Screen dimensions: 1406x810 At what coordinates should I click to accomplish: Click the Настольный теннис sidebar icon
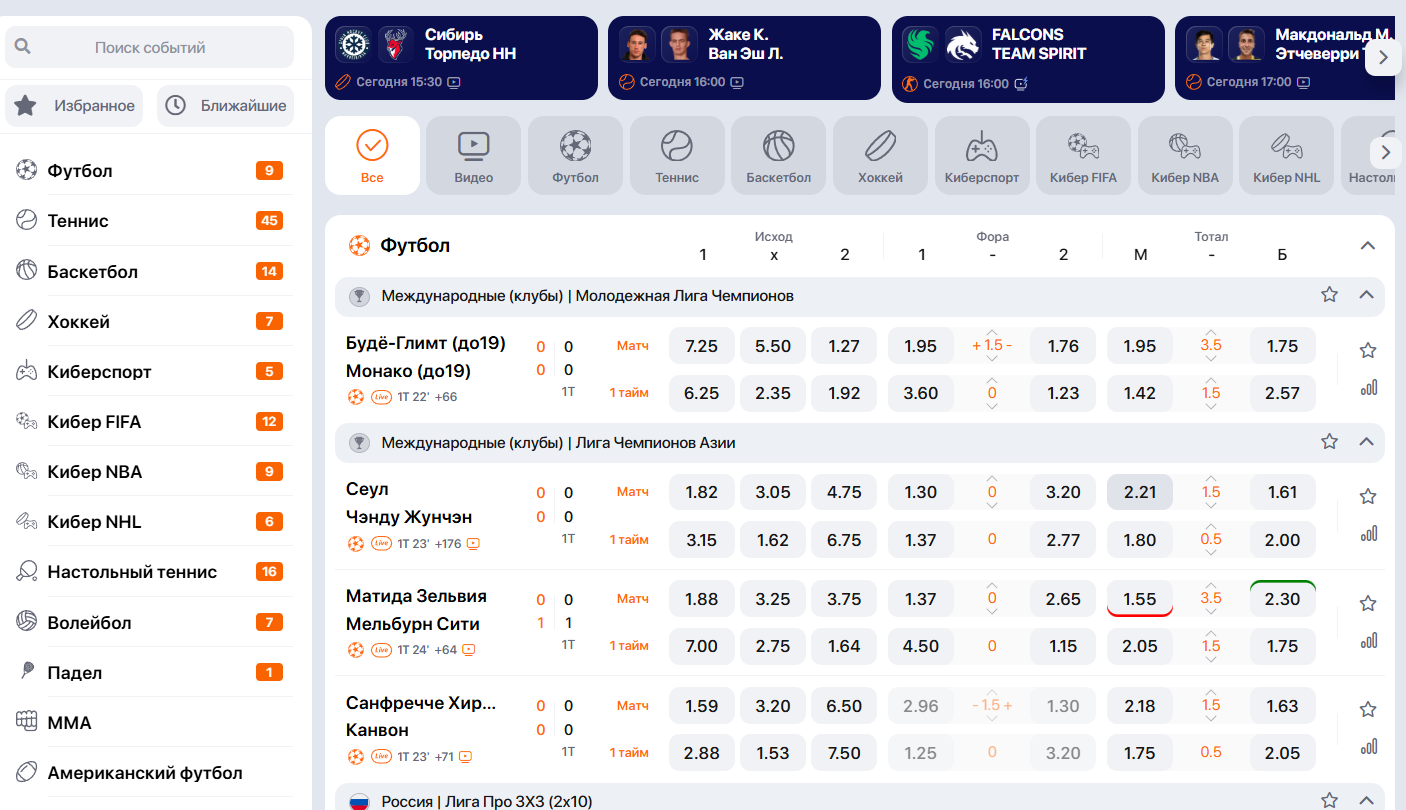coord(26,572)
